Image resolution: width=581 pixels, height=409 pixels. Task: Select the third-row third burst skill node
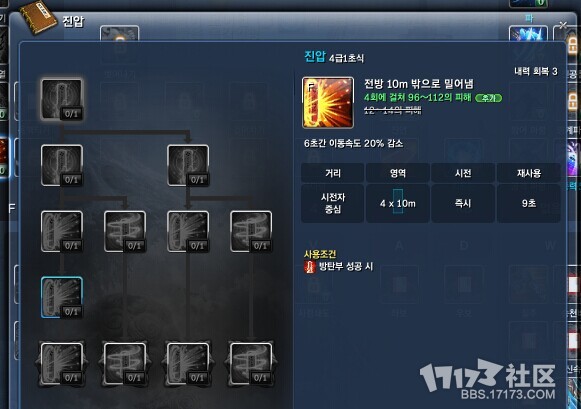188,232
